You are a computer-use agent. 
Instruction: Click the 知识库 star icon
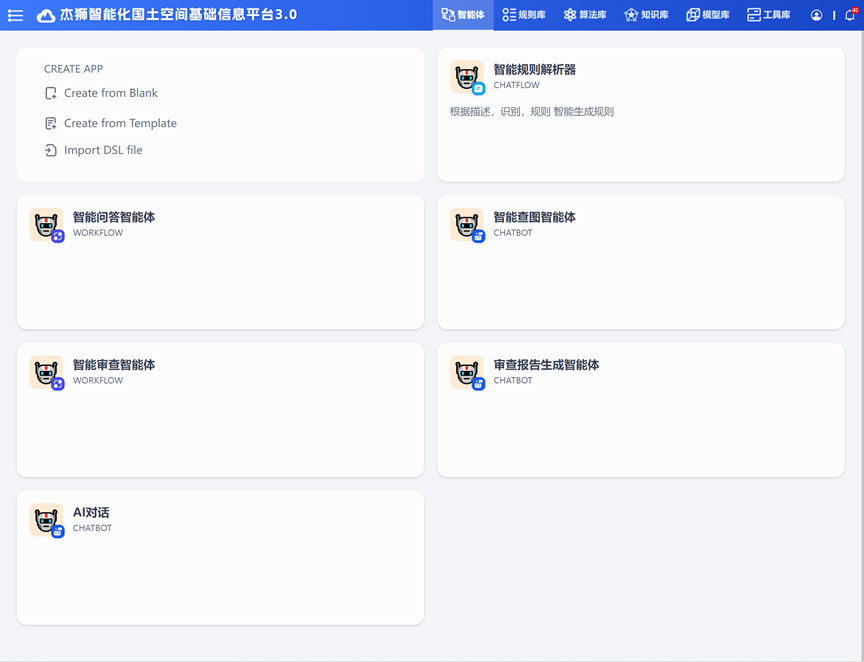[631, 15]
